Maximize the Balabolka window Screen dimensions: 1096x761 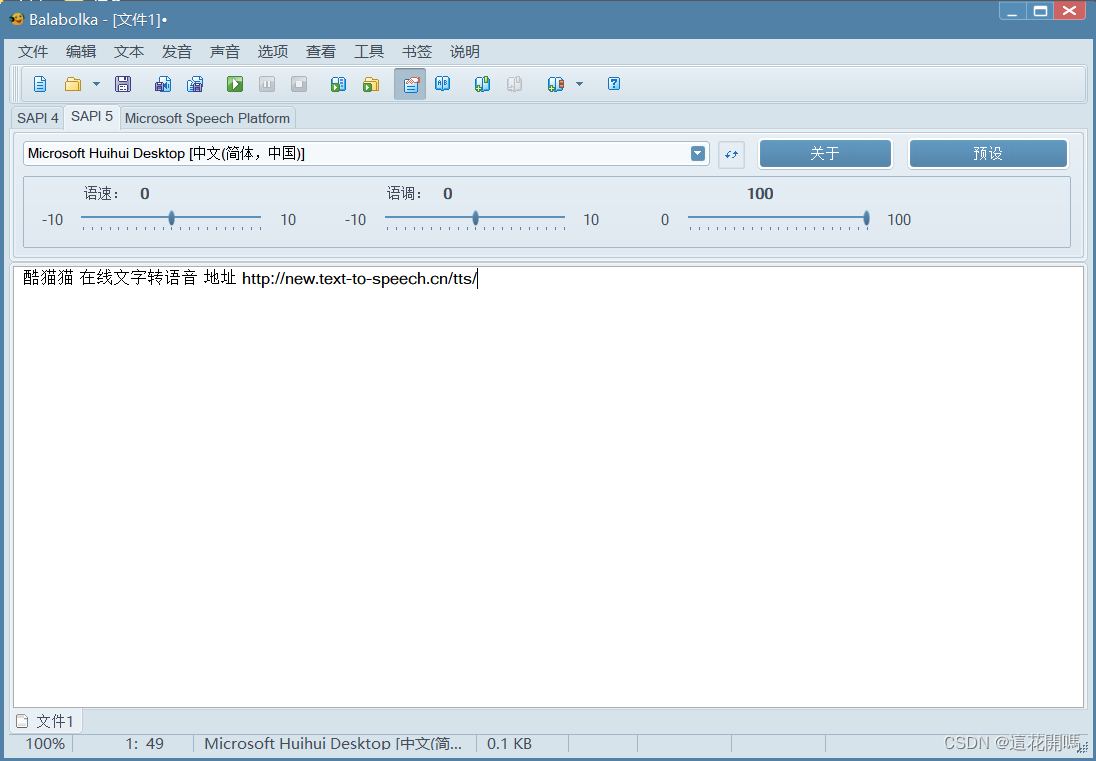click(x=1041, y=10)
